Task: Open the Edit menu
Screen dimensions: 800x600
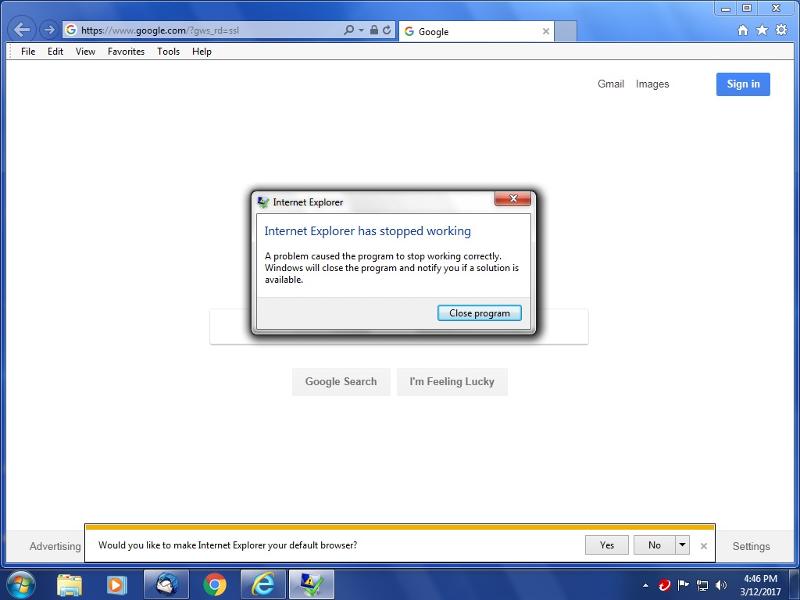Action: pos(55,52)
